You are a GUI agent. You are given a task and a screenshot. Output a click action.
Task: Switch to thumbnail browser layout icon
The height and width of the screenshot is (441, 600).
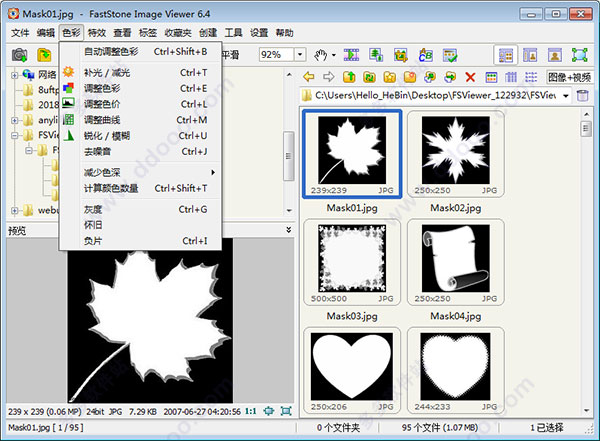tap(505, 55)
